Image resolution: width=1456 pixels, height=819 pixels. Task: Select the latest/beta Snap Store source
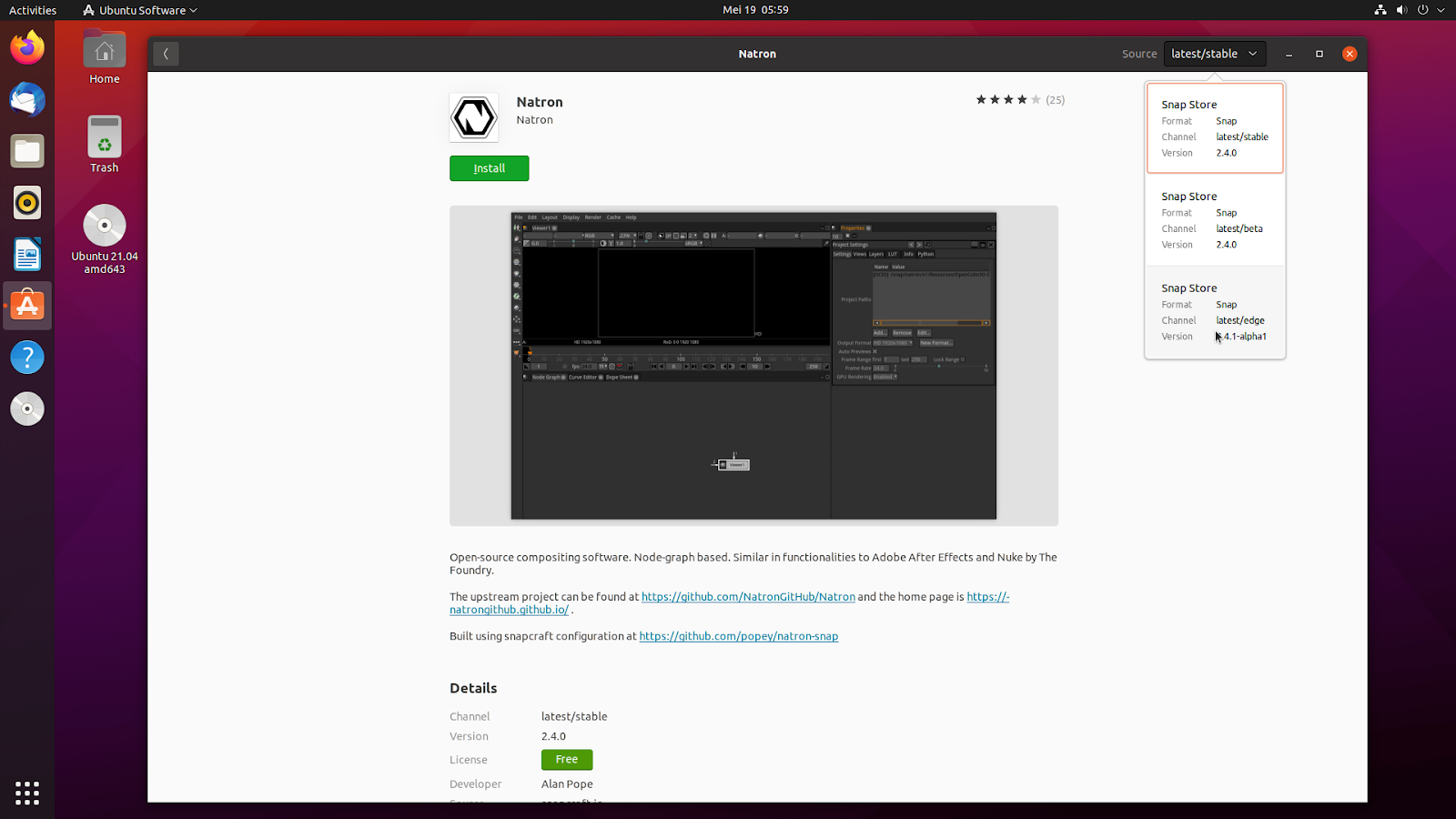(x=1215, y=219)
